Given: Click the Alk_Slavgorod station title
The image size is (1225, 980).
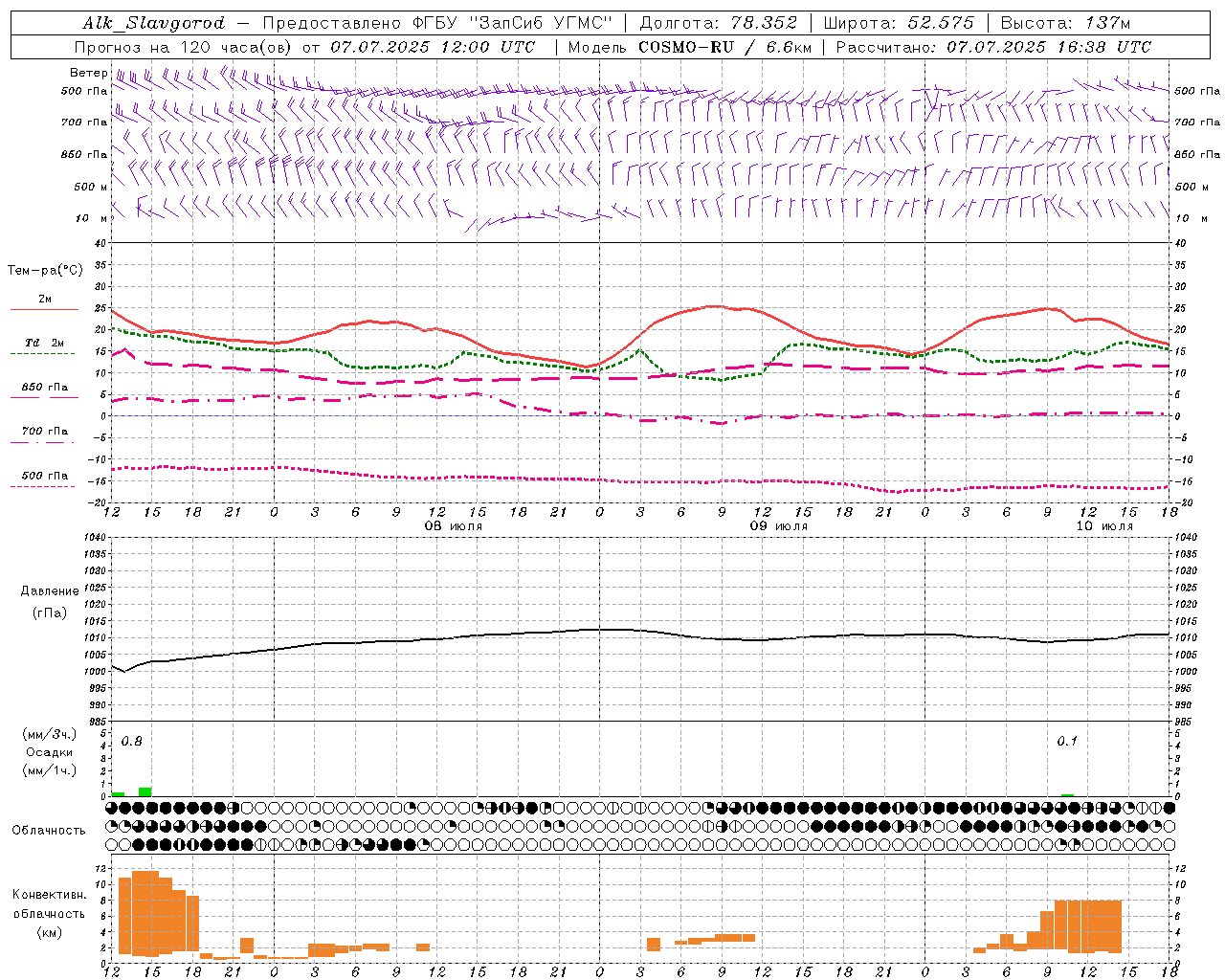Looking at the screenshot, I should click(x=153, y=23).
